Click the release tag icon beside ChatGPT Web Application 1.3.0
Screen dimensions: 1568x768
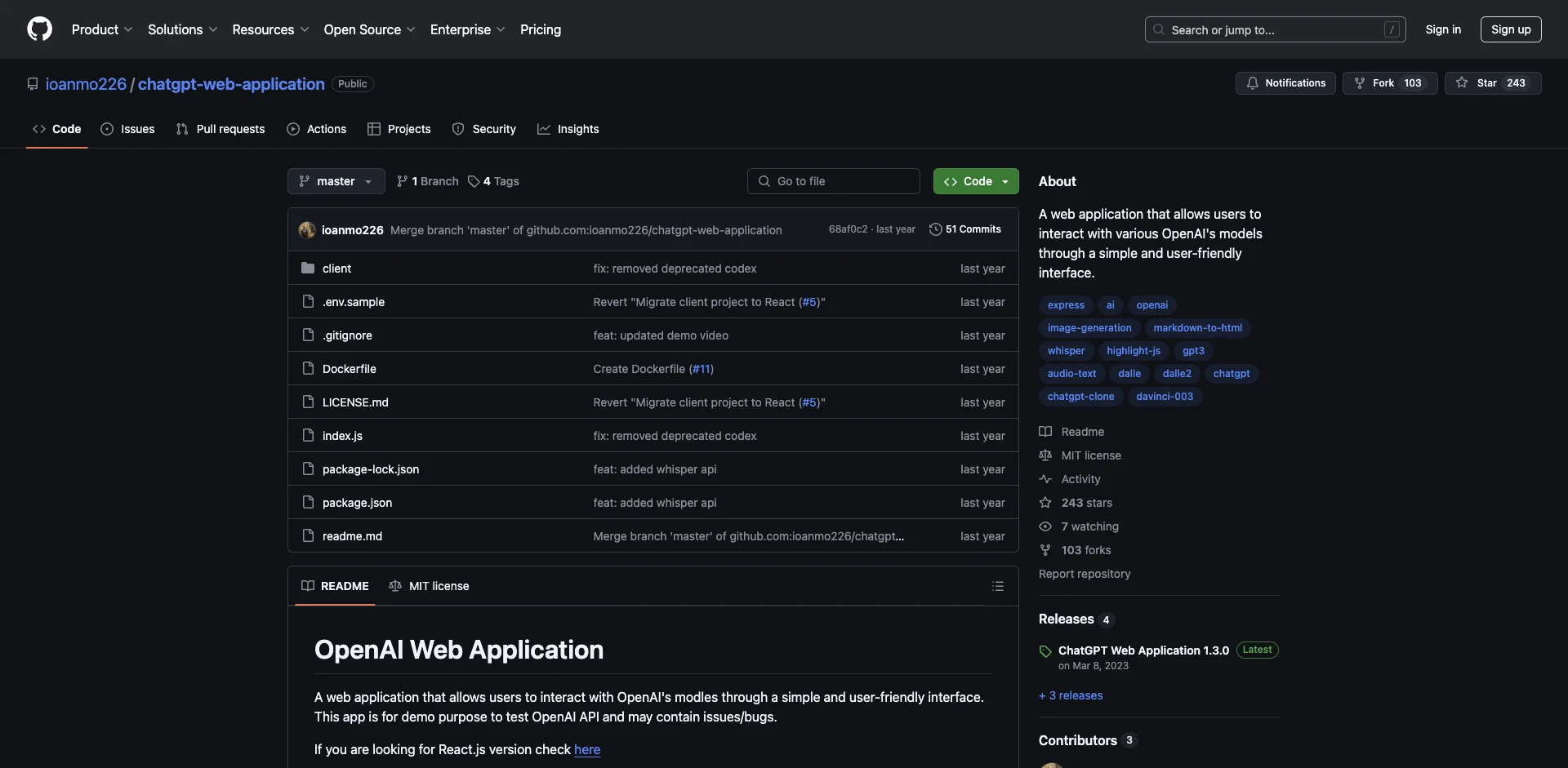(1045, 651)
